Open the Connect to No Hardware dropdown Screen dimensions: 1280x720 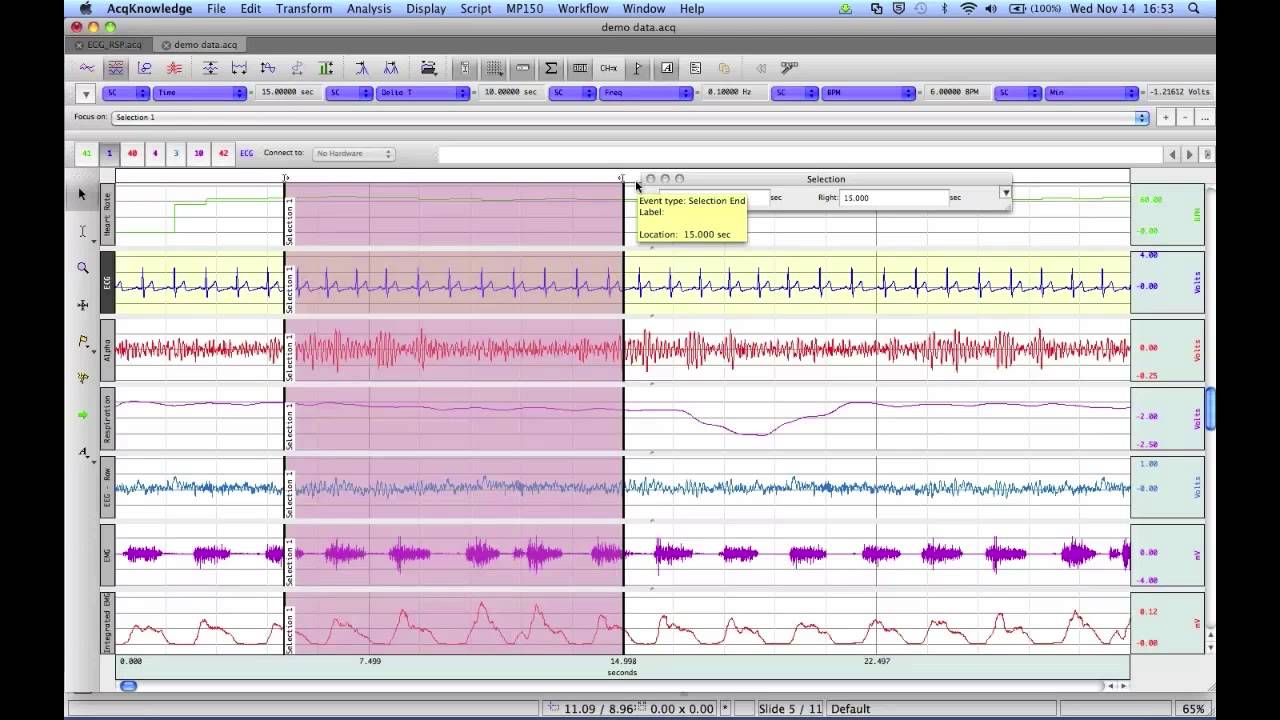click(x=353, y=154)
